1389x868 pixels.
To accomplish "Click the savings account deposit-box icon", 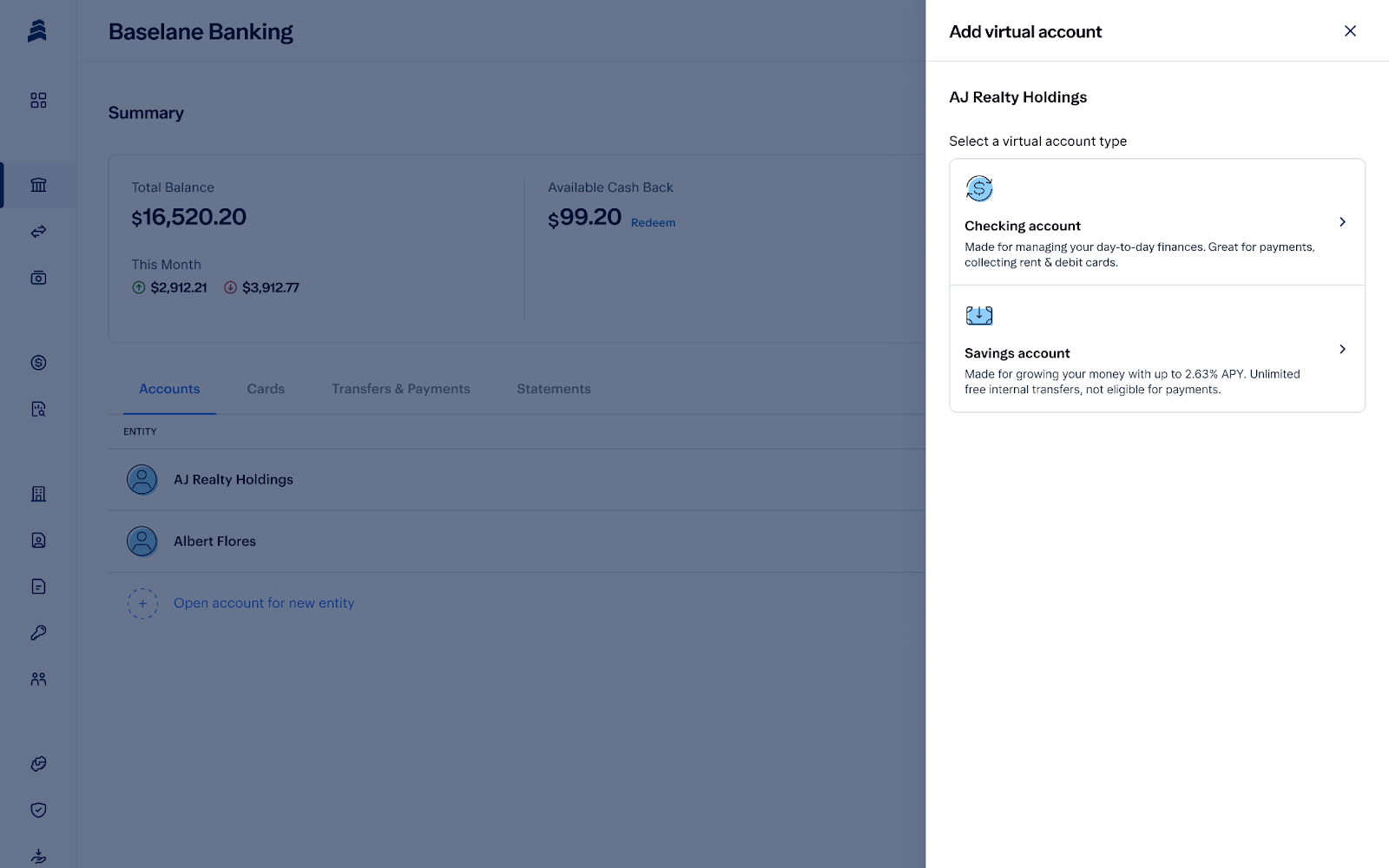I will [979, 316].
